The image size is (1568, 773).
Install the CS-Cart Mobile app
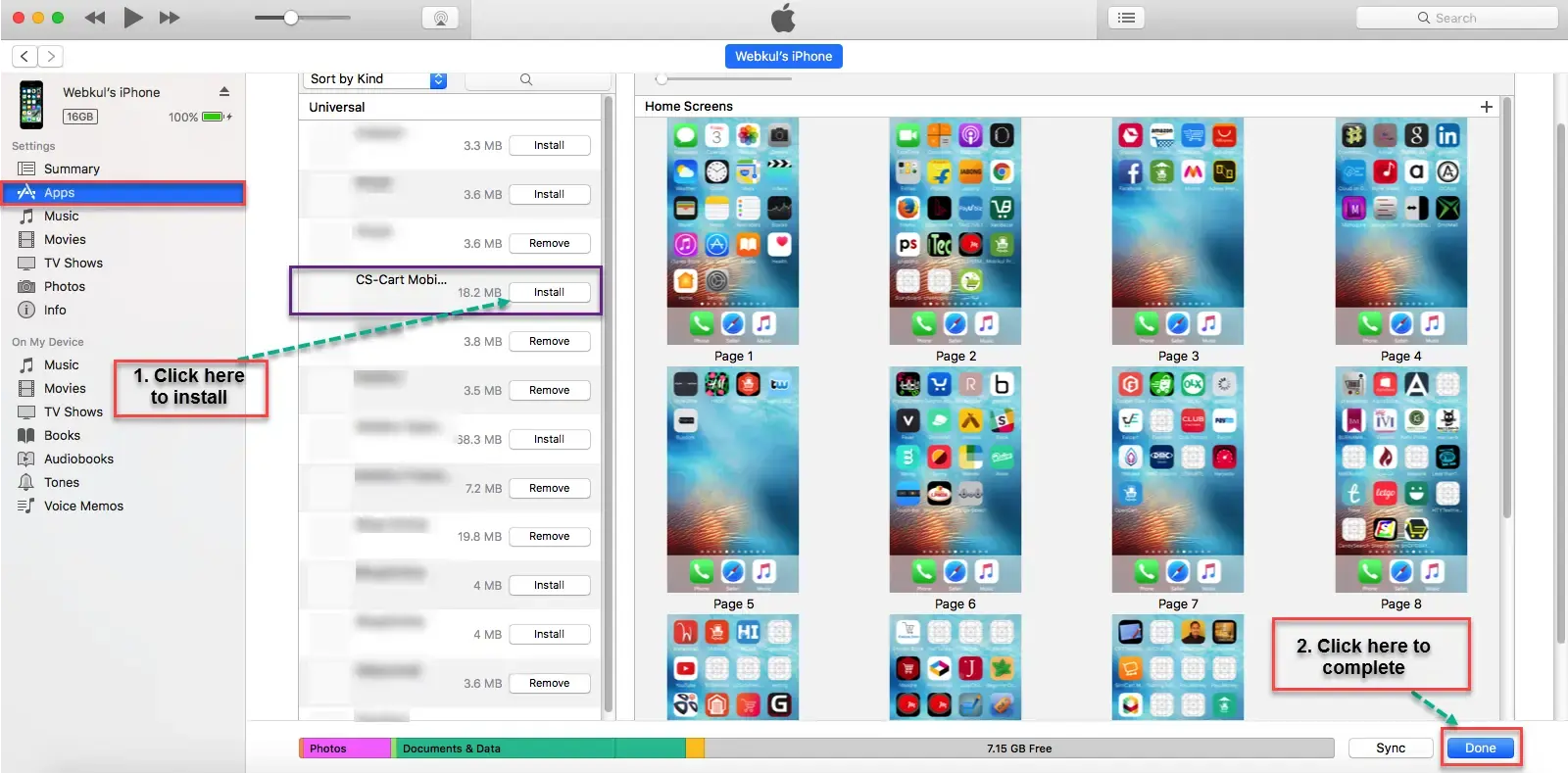[549, 292]
